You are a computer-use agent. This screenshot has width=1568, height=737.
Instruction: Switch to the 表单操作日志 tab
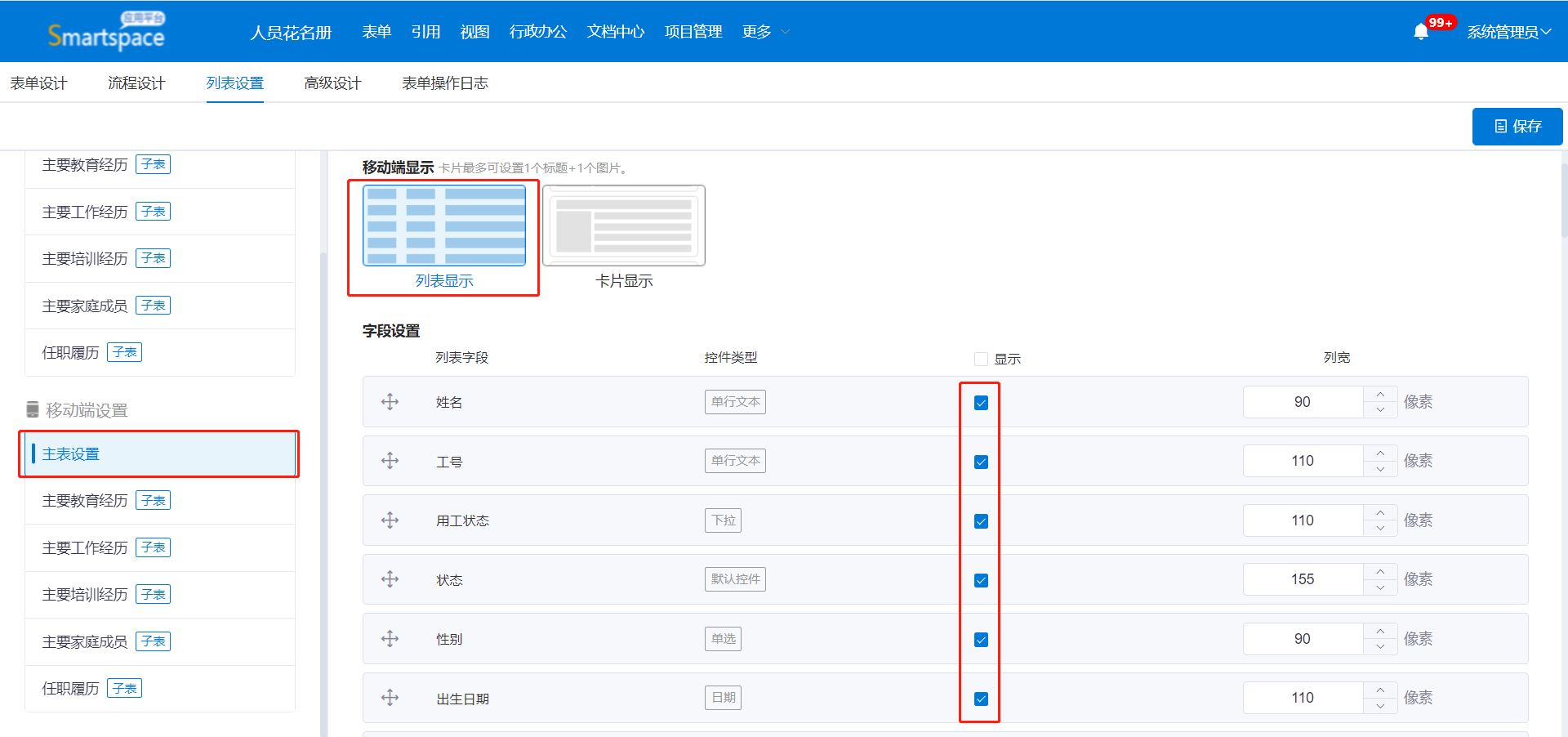(445, 83)
